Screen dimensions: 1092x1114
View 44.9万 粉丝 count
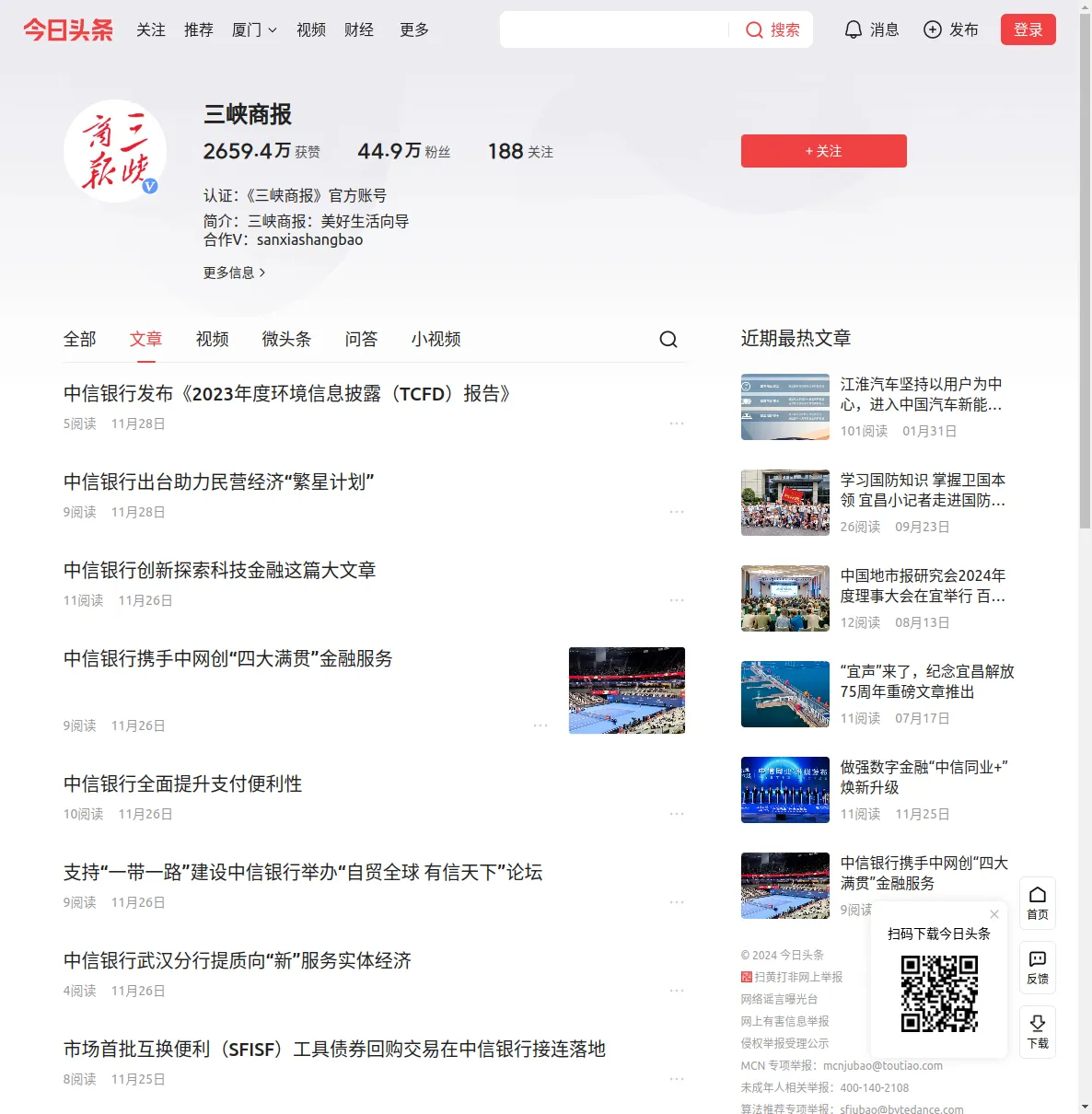[404, 151]
